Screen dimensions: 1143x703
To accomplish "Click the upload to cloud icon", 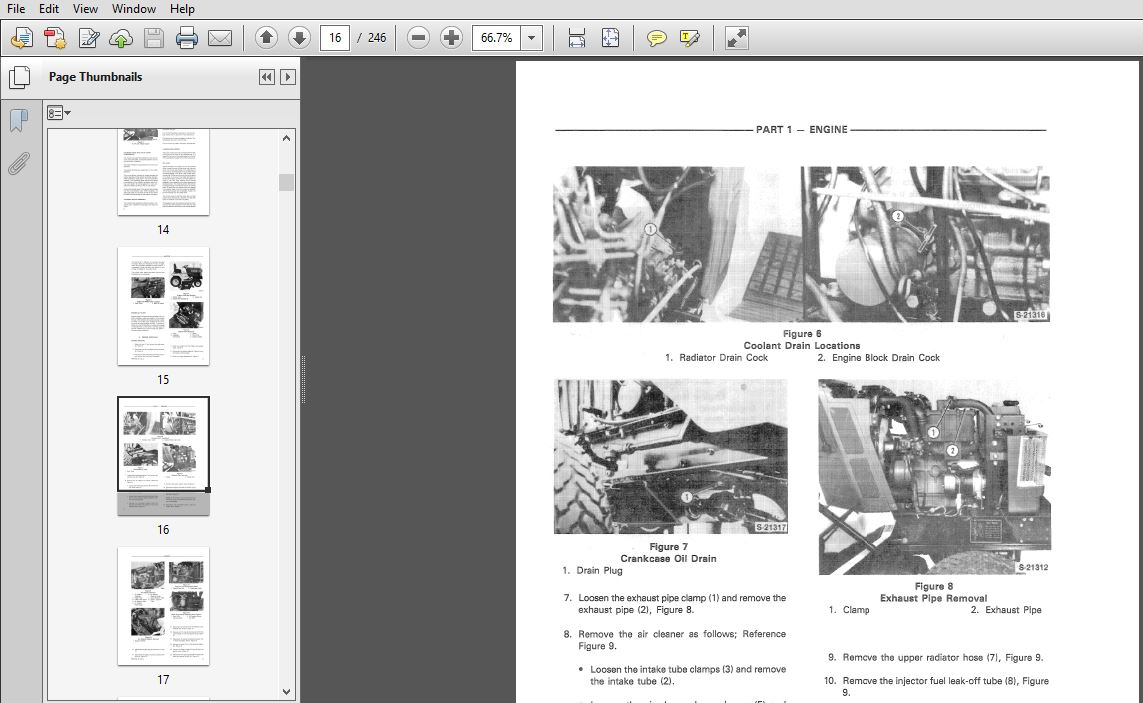I will [121, 38].
